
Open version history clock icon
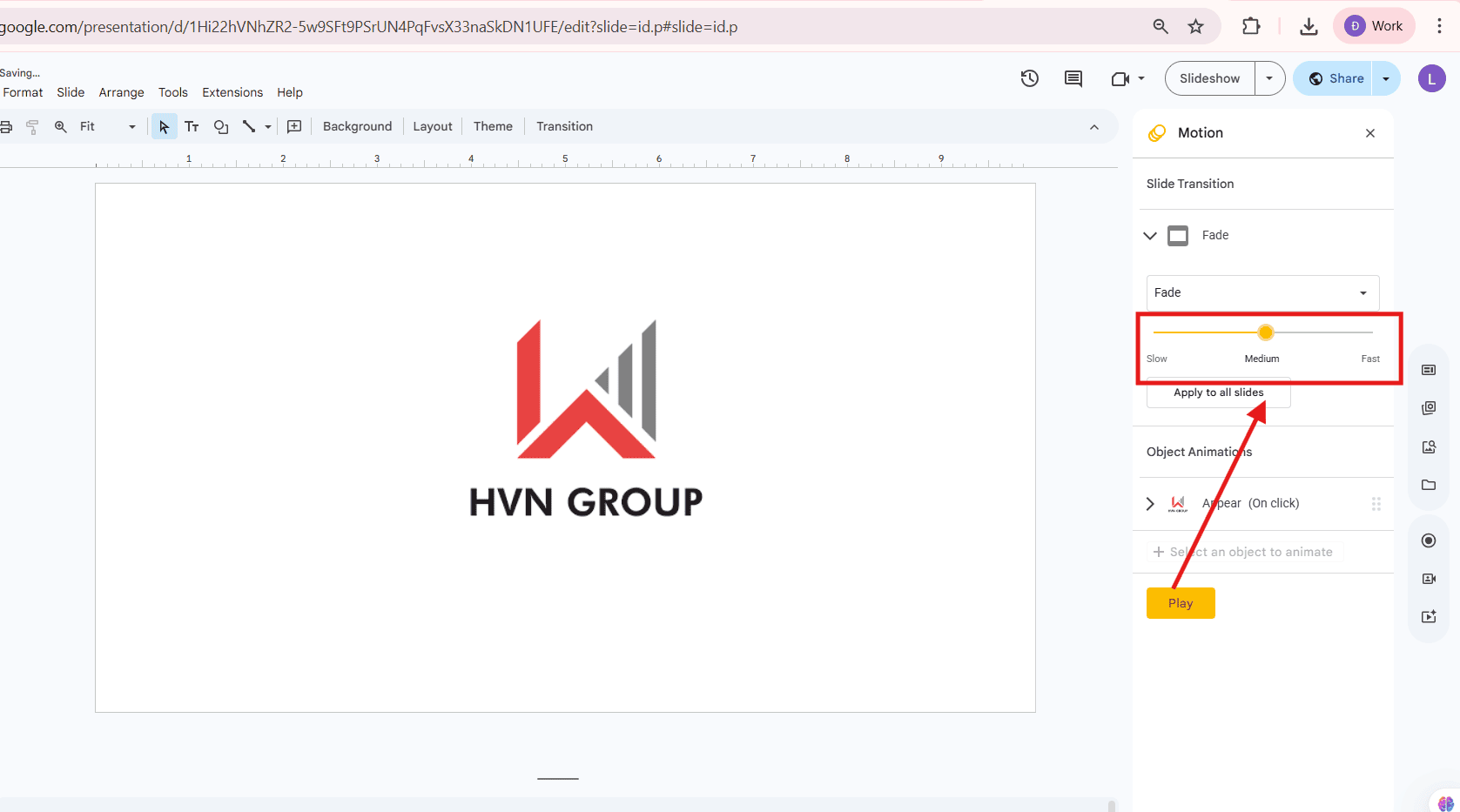tap(1029, 78)
